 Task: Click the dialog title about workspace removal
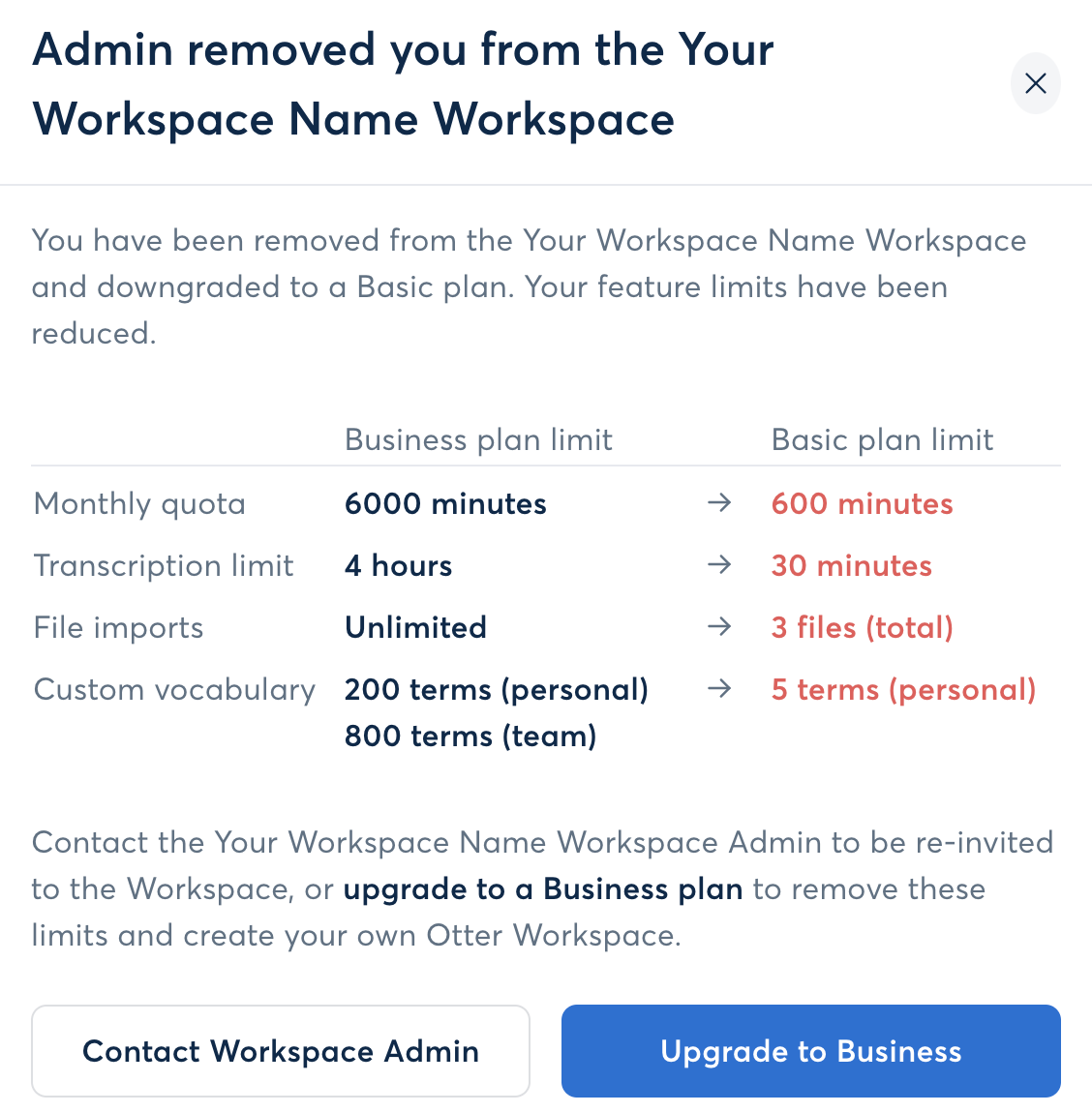(403, 83)
